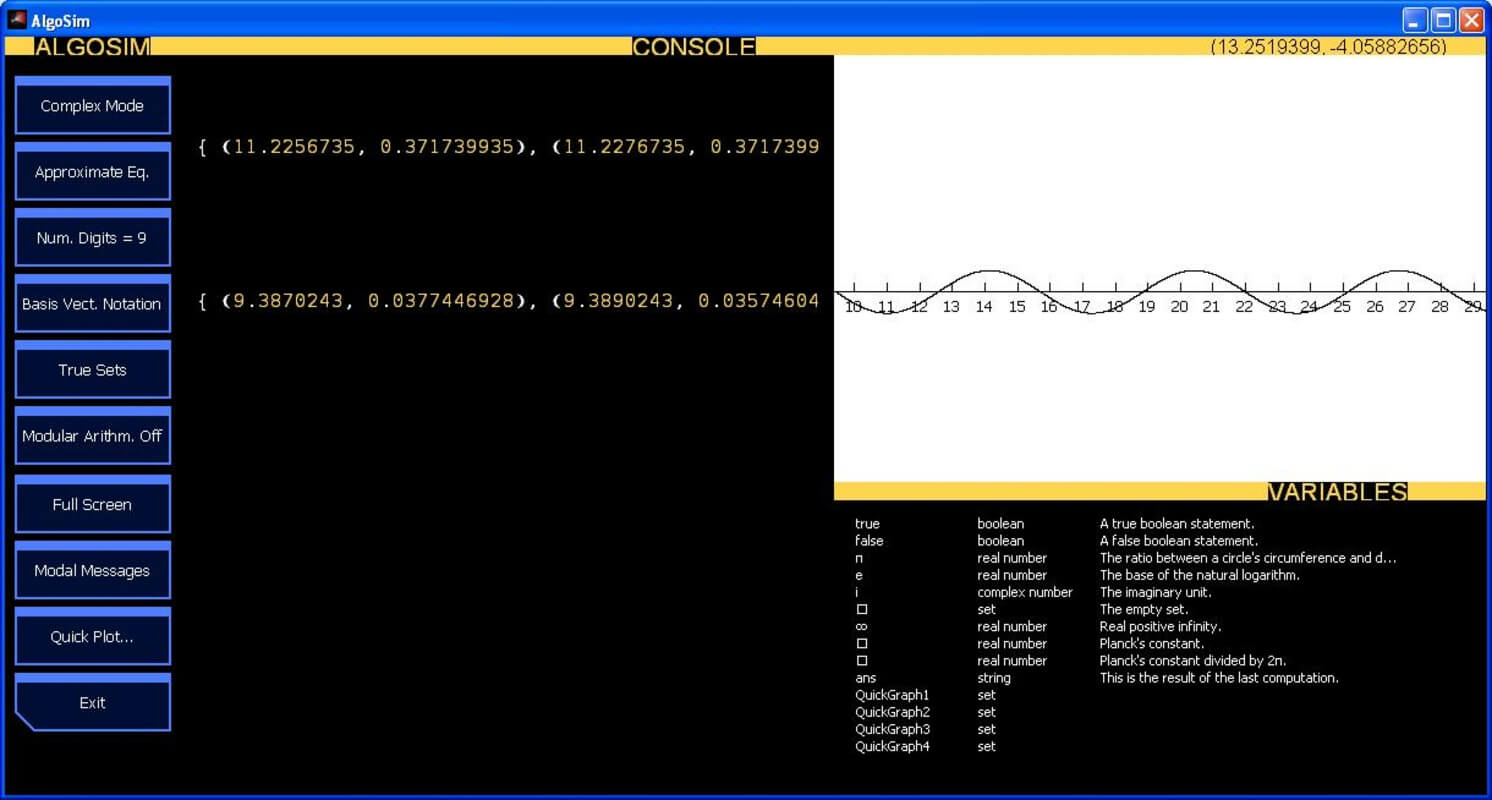This screenshot has width=1492, height=800.
Task: Toggle the Approximate Eq. setting
Action: (92, 172)
